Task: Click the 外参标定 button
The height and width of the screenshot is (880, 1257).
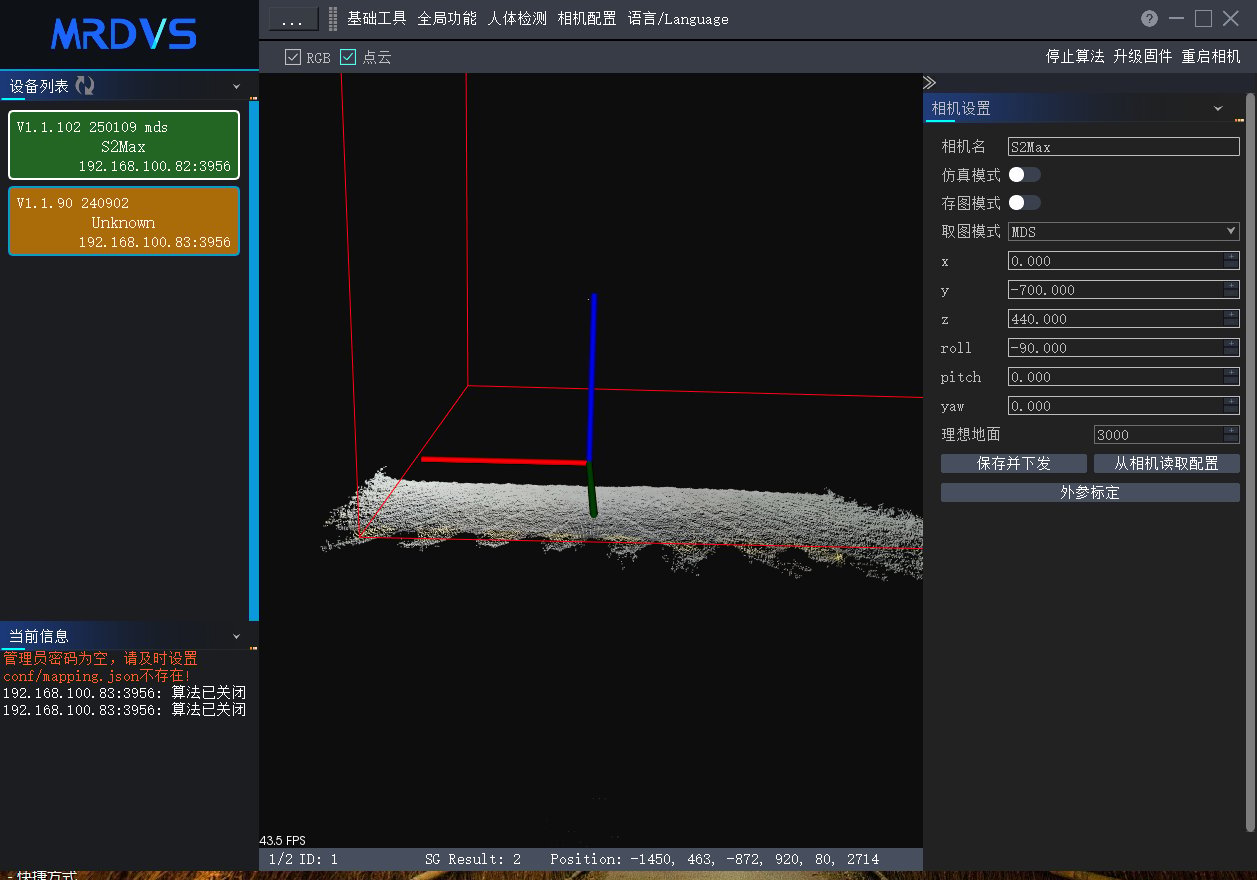Action: [1090, 493]
